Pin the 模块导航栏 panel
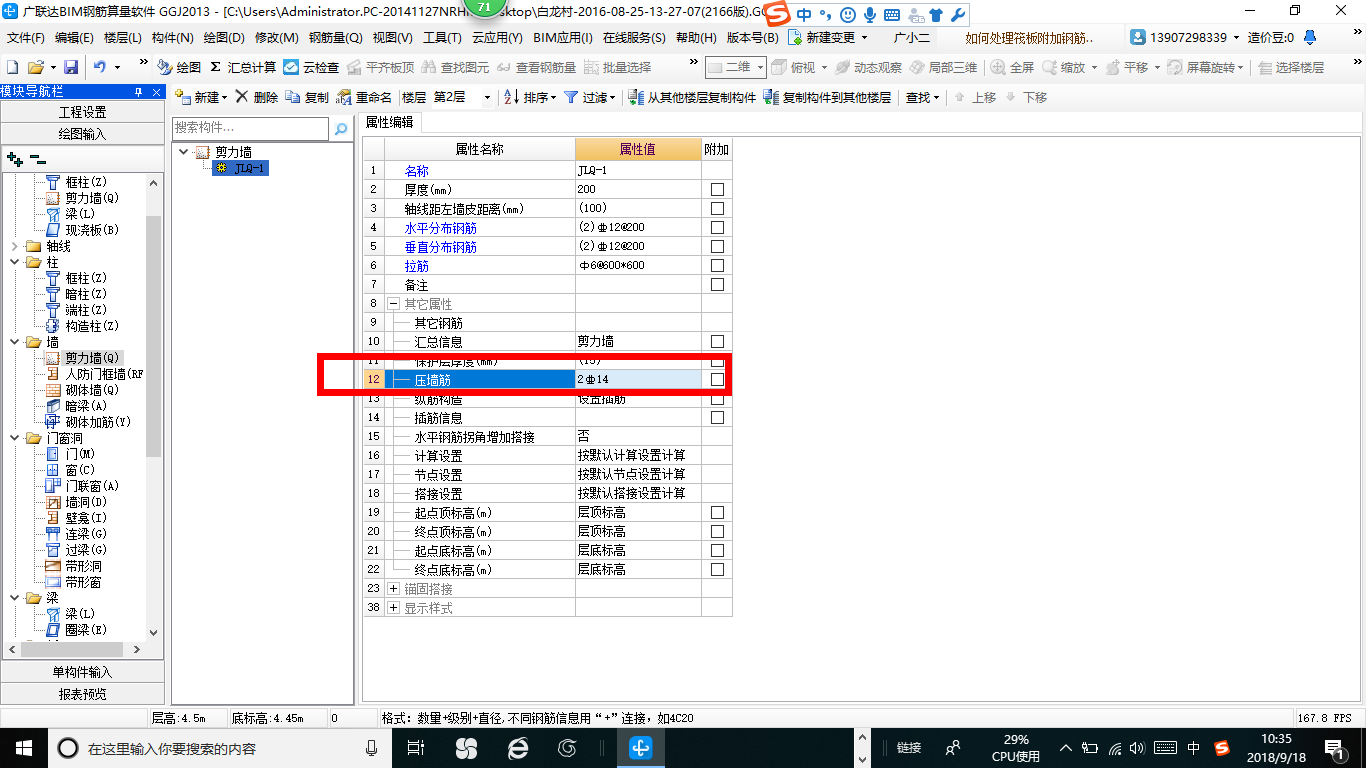1366x768 pixels. (139, 91)
